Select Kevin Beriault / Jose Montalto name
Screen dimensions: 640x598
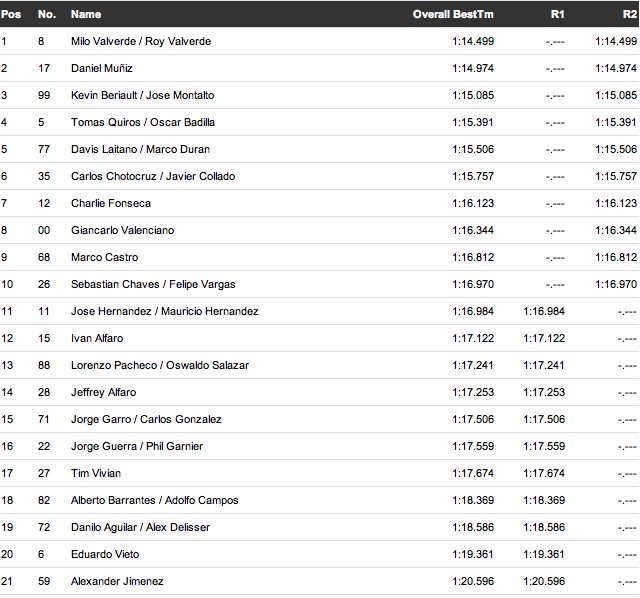tap(142, 95)
